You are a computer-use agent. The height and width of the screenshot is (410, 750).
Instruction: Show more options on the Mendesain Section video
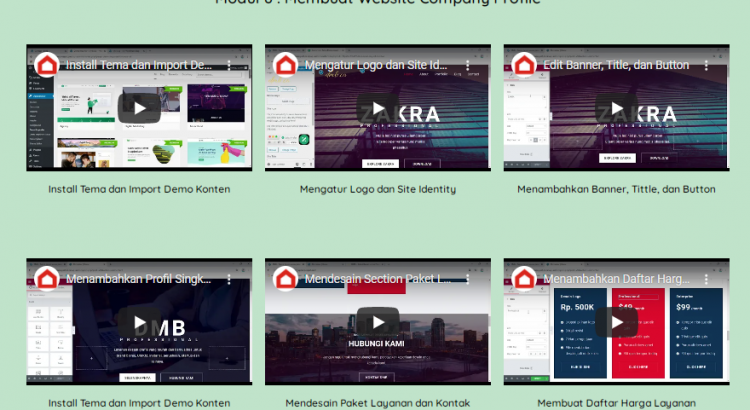468,279
